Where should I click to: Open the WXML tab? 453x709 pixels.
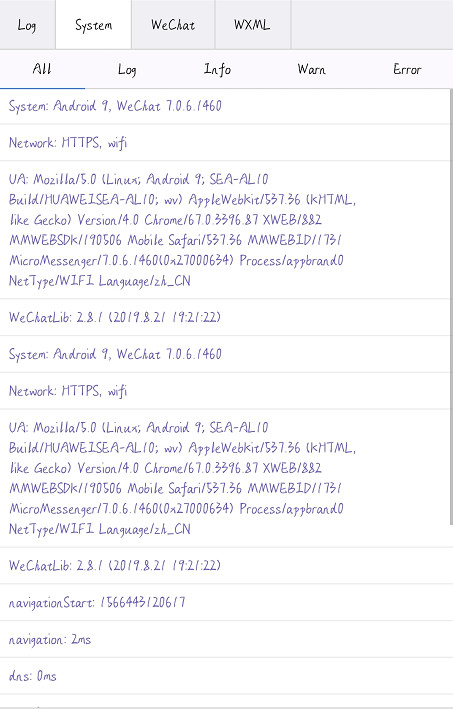pyautogui.click(x=253, y=24)
